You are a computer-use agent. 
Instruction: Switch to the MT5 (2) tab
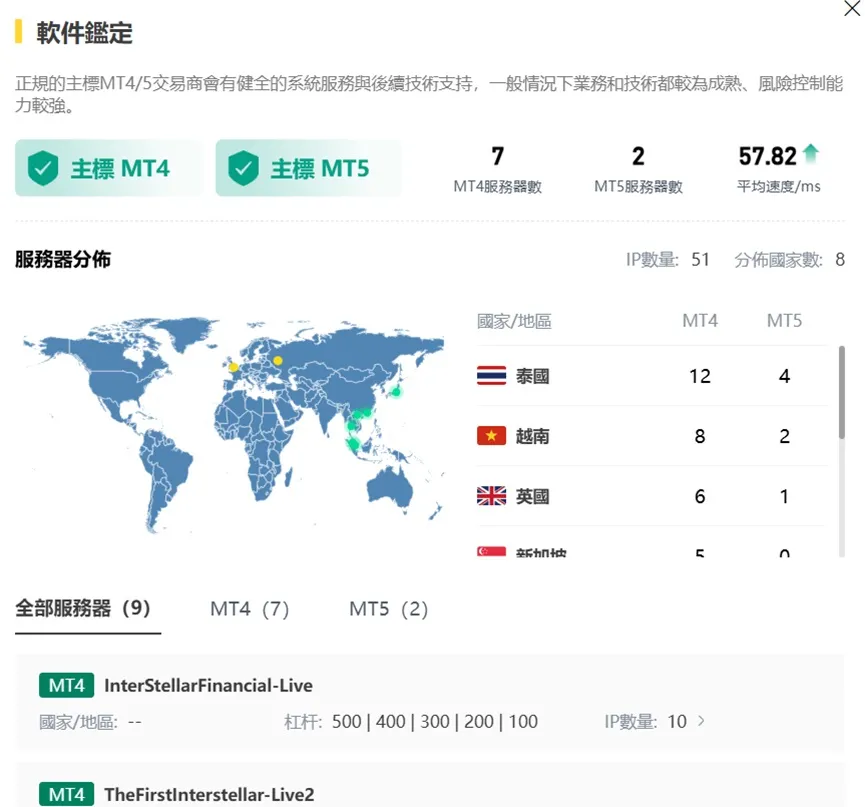[x=388, y=609]
